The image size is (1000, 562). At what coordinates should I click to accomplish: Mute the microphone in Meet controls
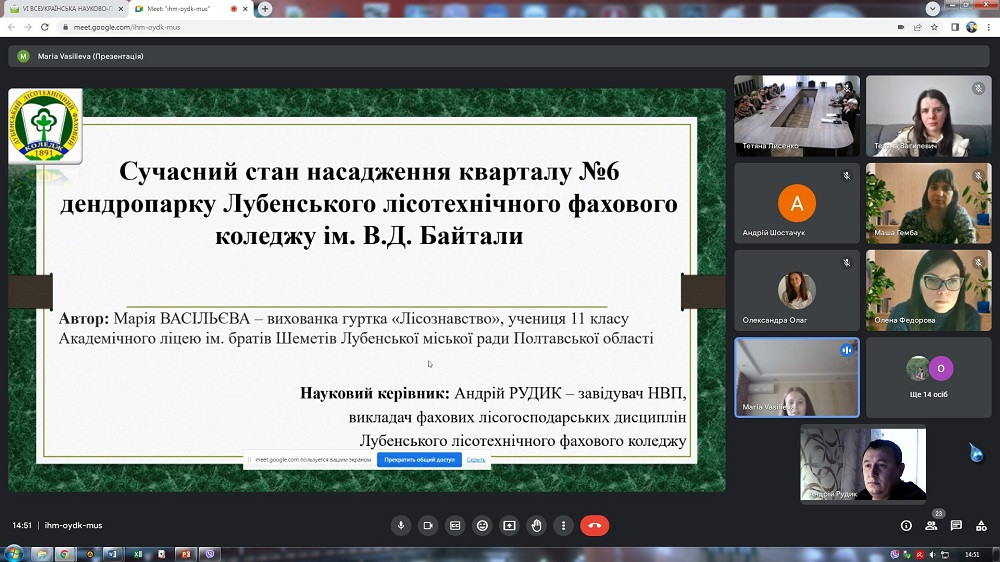(x=401, y=526)
